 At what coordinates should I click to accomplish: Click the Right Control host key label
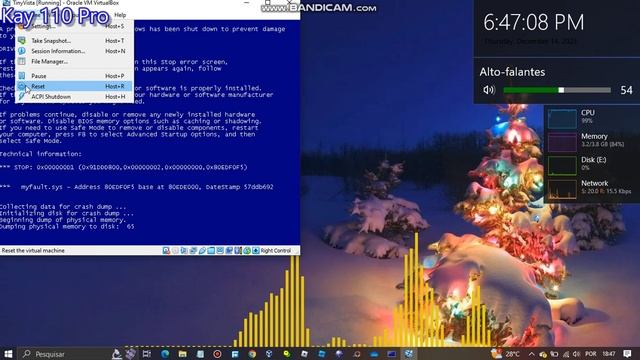[276, 251]
